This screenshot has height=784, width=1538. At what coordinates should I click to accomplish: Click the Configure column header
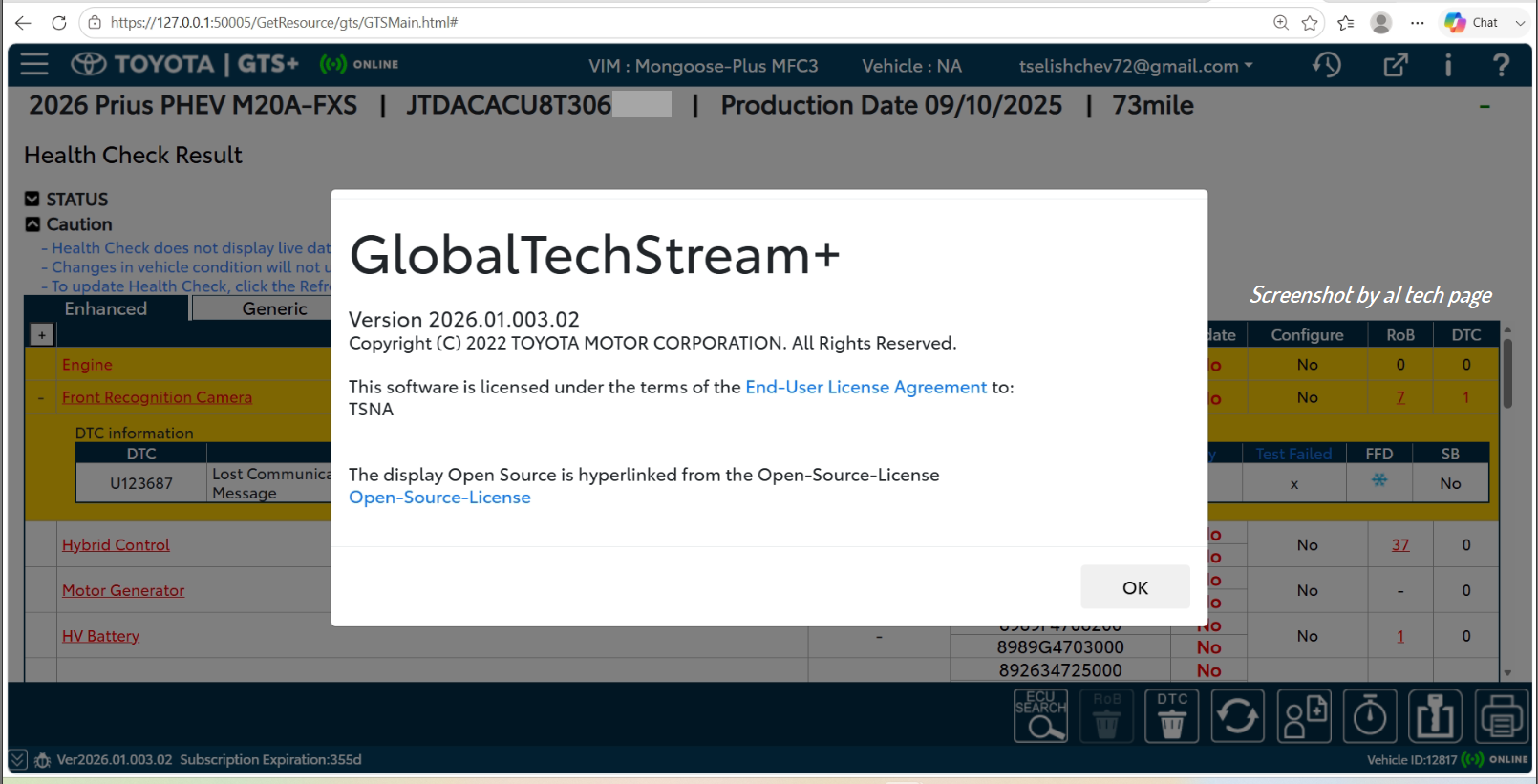click(1307, 335)
